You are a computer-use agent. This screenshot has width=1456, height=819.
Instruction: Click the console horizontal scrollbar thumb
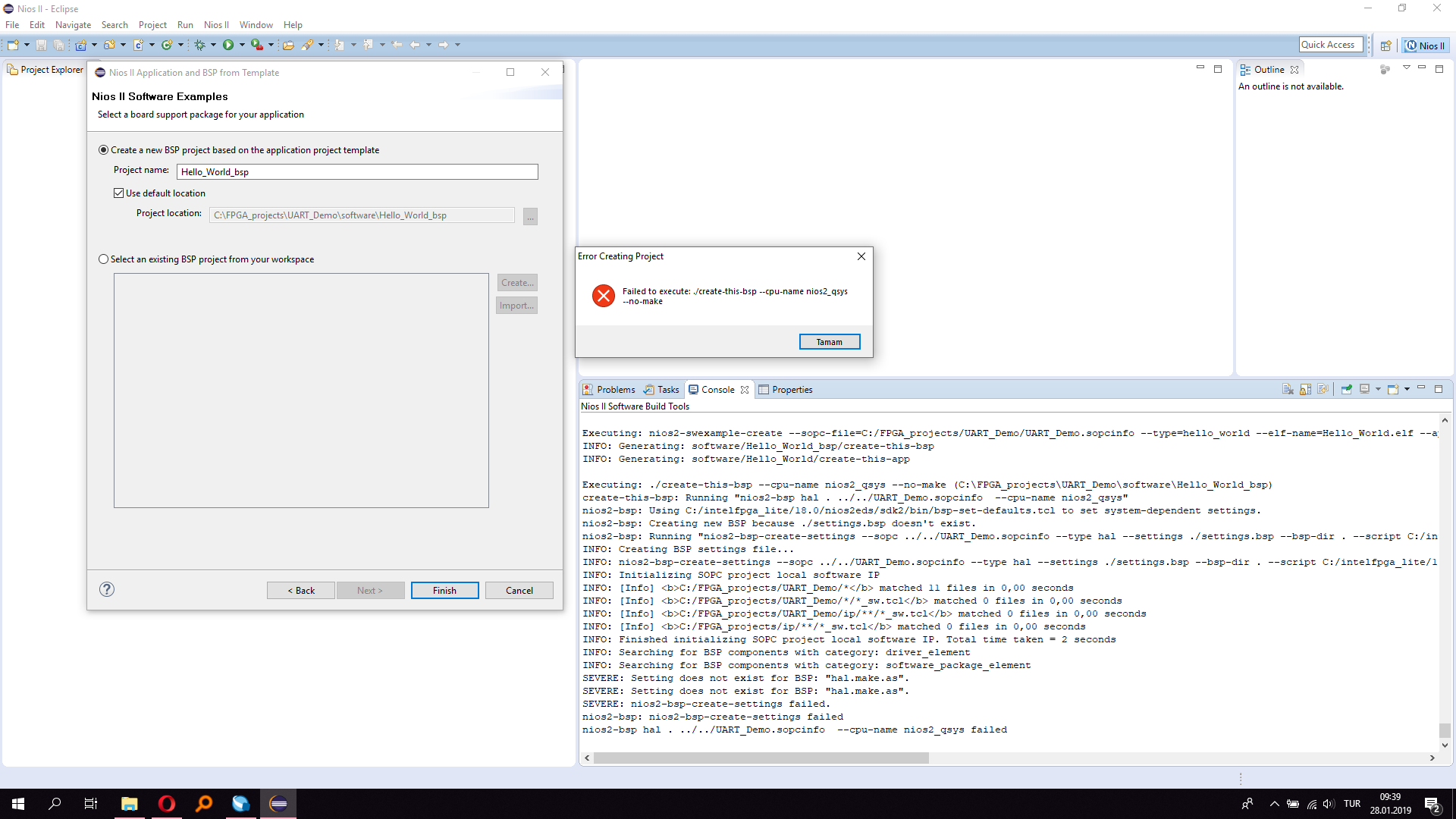pyautogui.click(x=761, y=758)
